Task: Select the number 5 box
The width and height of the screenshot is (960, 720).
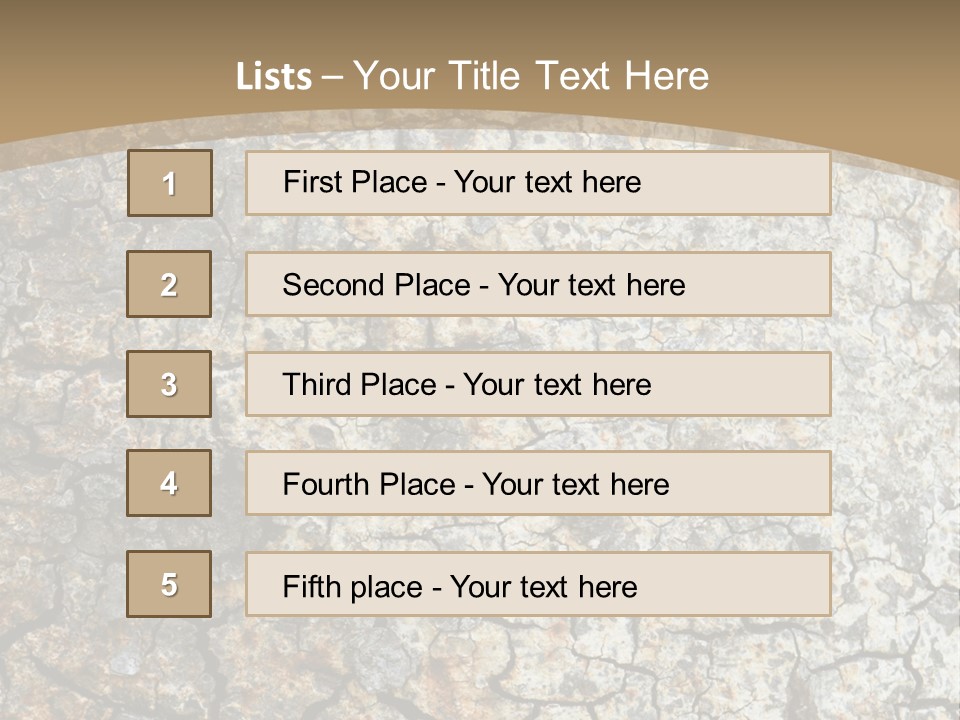Action: pyautogui.click(x=169, y=584)
